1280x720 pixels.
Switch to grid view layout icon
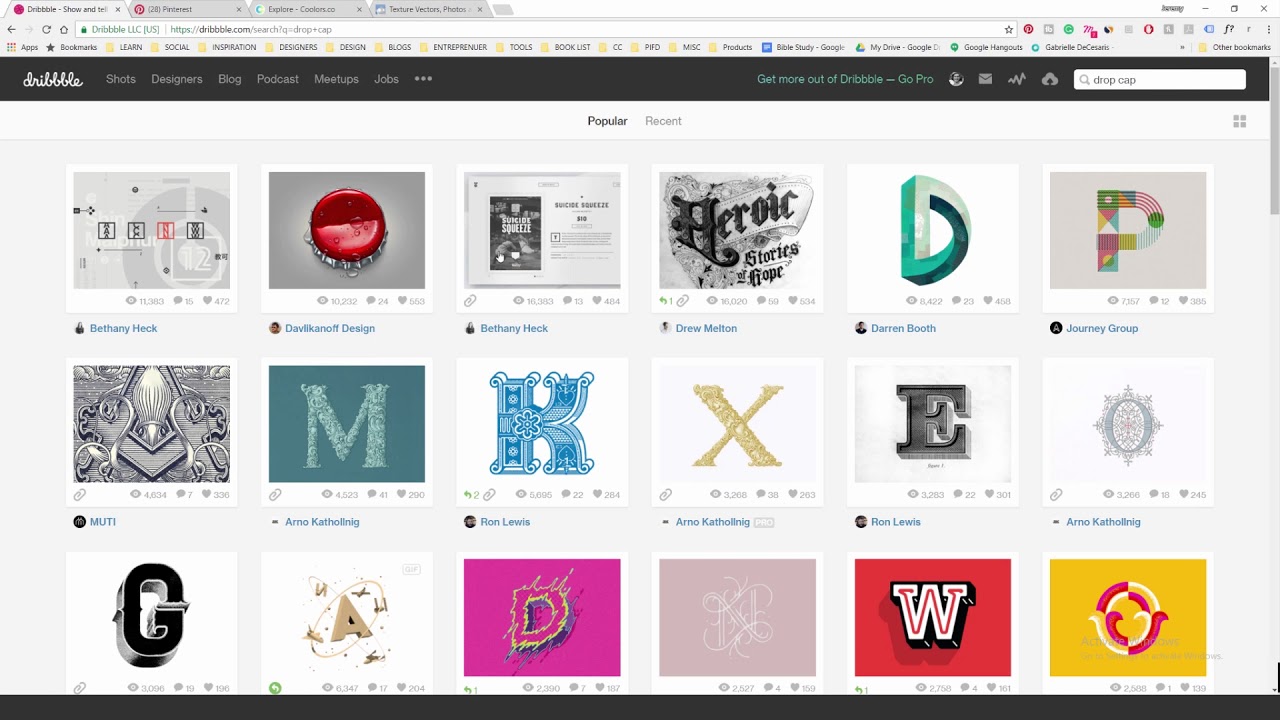1239,121
